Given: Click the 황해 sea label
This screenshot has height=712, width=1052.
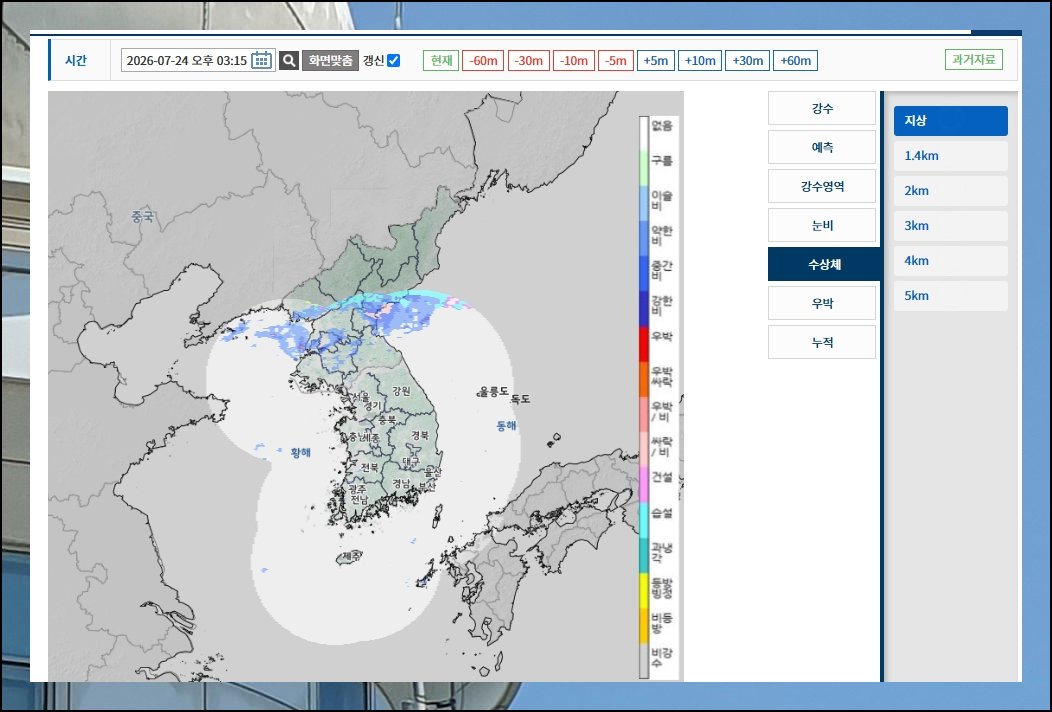Looking at the screenshot, I should pyautogui.click(x=301, y=453).
